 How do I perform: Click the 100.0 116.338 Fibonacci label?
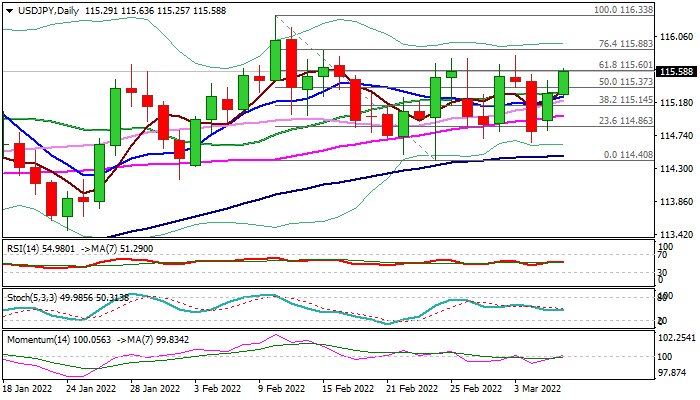[x=623, y=10]
